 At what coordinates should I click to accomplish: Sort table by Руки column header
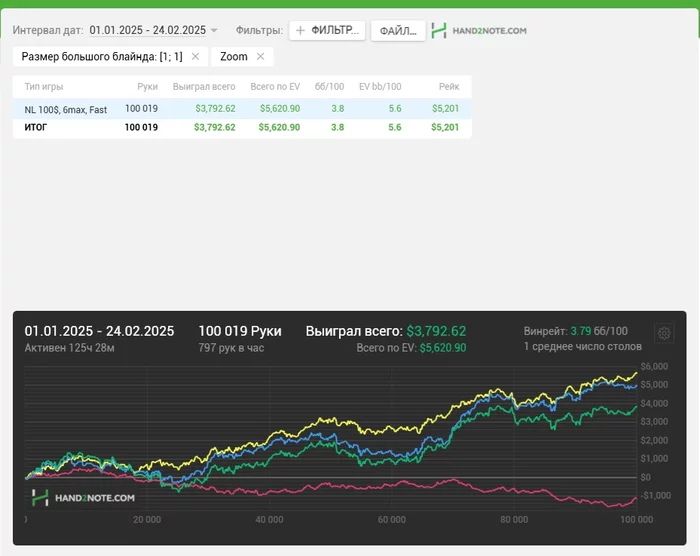[x=147, y=87]
